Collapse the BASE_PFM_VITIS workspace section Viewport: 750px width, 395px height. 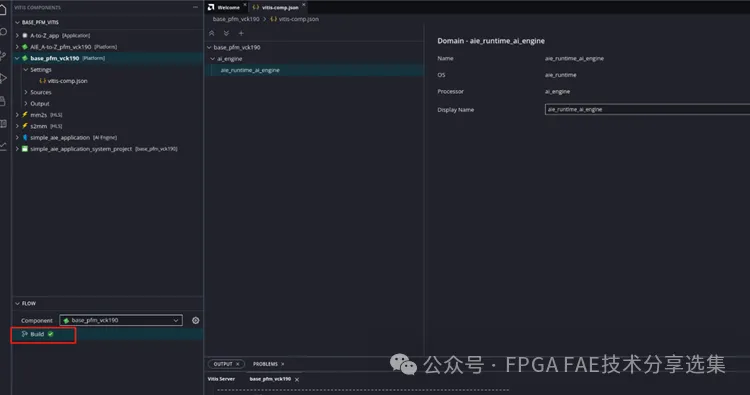pos(17,22)
